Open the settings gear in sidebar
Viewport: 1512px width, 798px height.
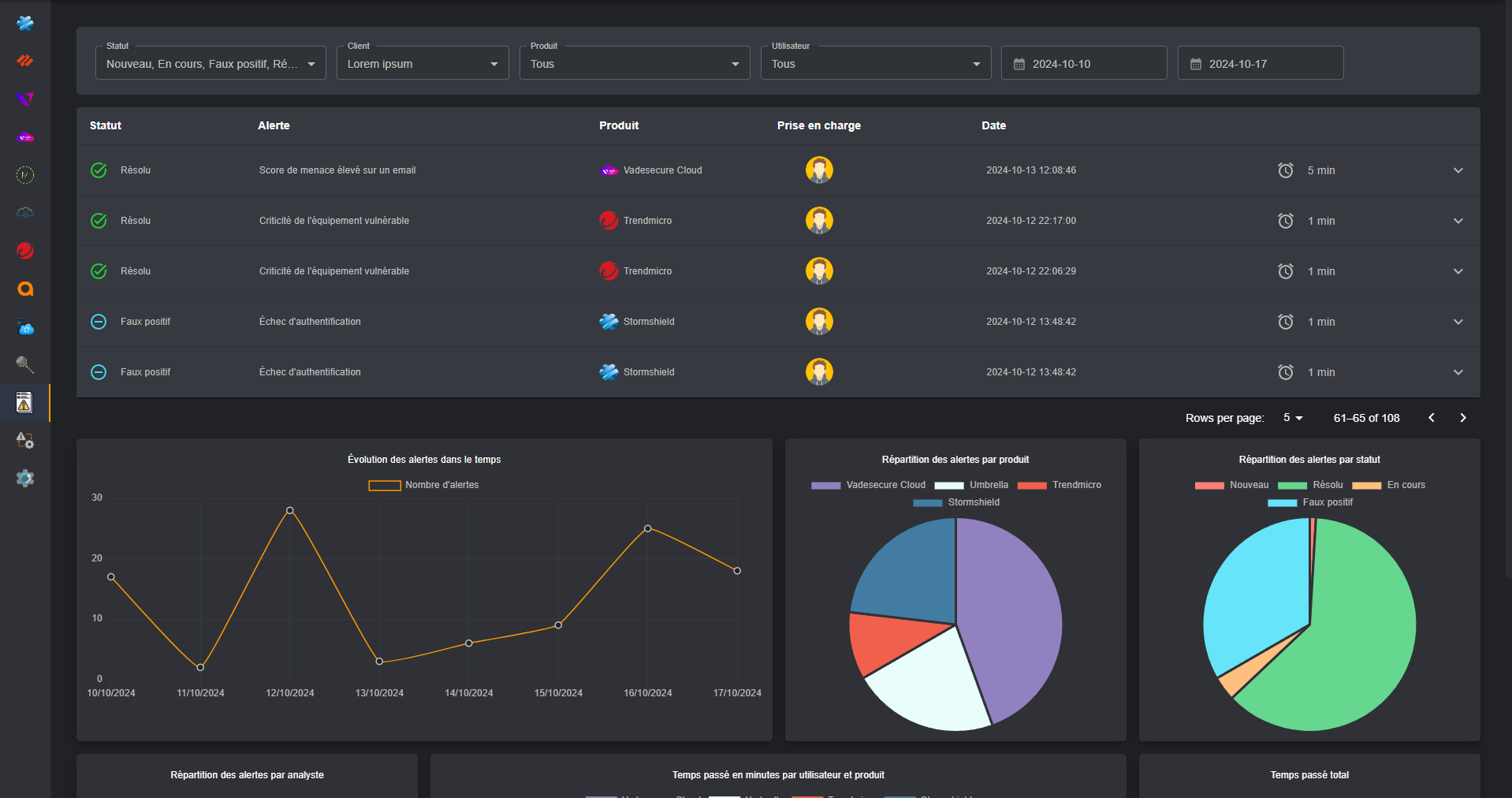click(25, 478)
